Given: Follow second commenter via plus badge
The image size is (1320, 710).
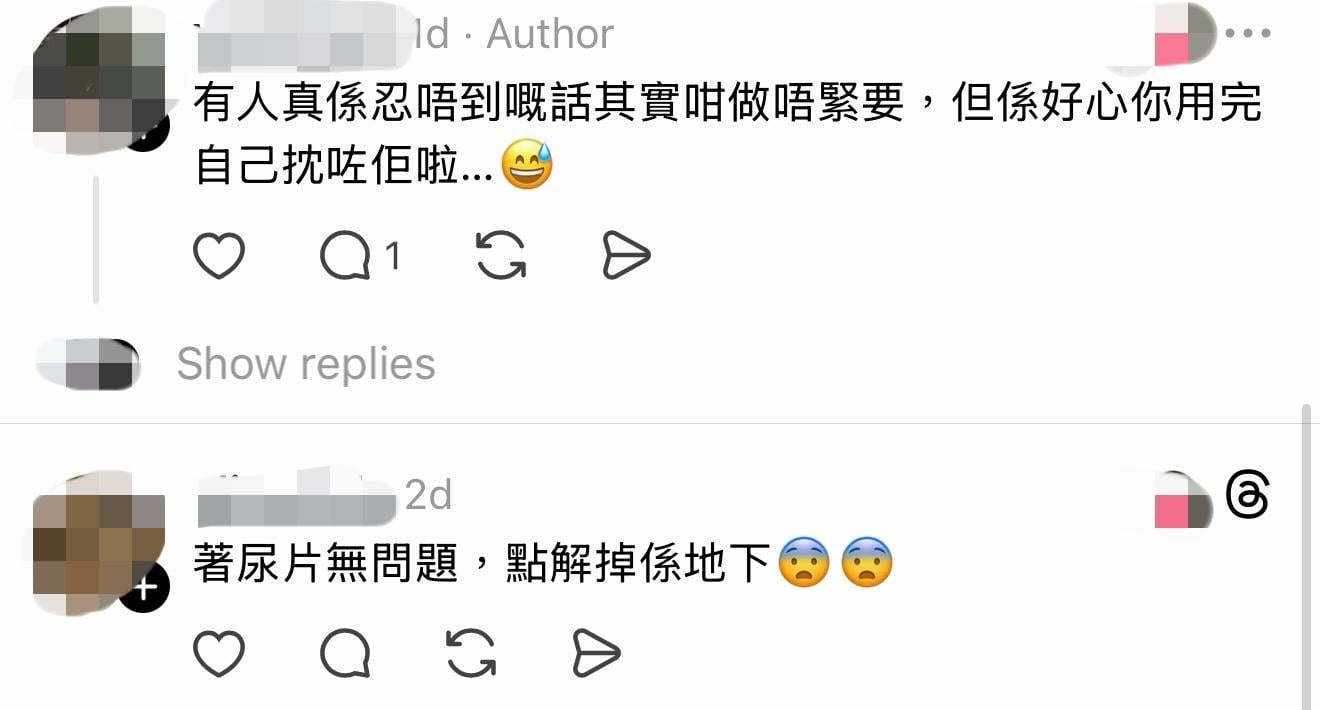Looking at the screenshot, I should [x=145, y=588].
